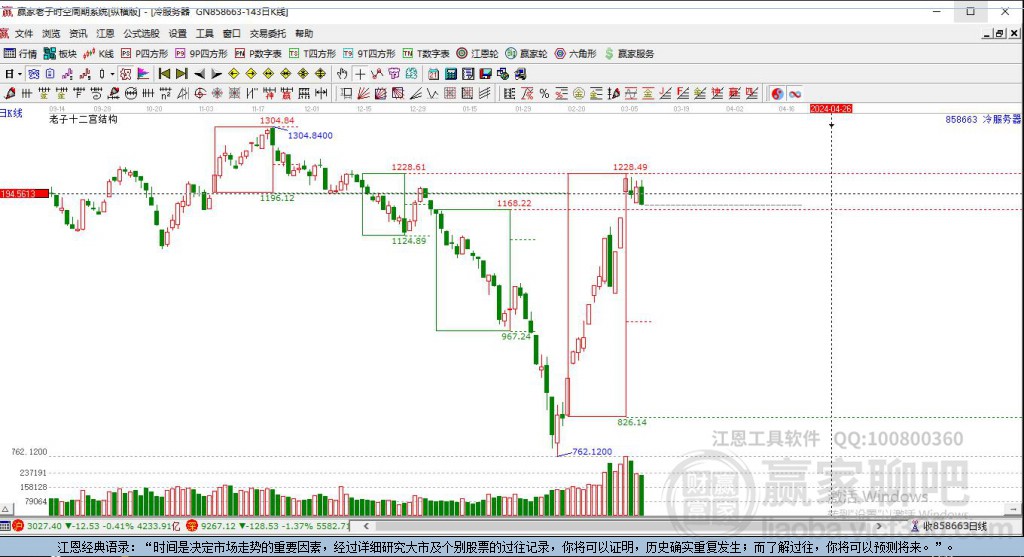Open the 设置 menu
Screen dimensions: 1024x557
(x=177, y=33)
